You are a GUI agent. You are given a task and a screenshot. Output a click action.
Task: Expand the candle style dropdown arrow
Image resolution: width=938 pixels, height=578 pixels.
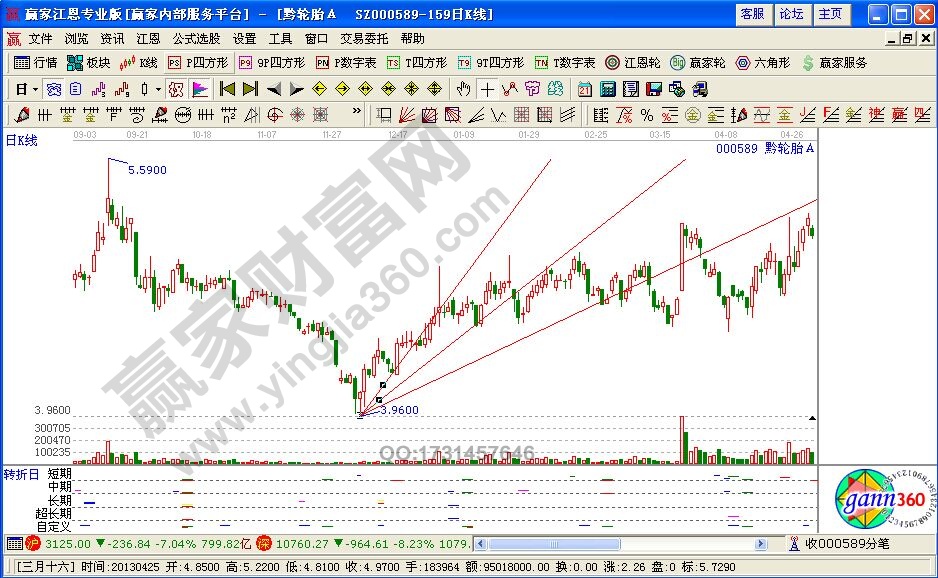158,89
